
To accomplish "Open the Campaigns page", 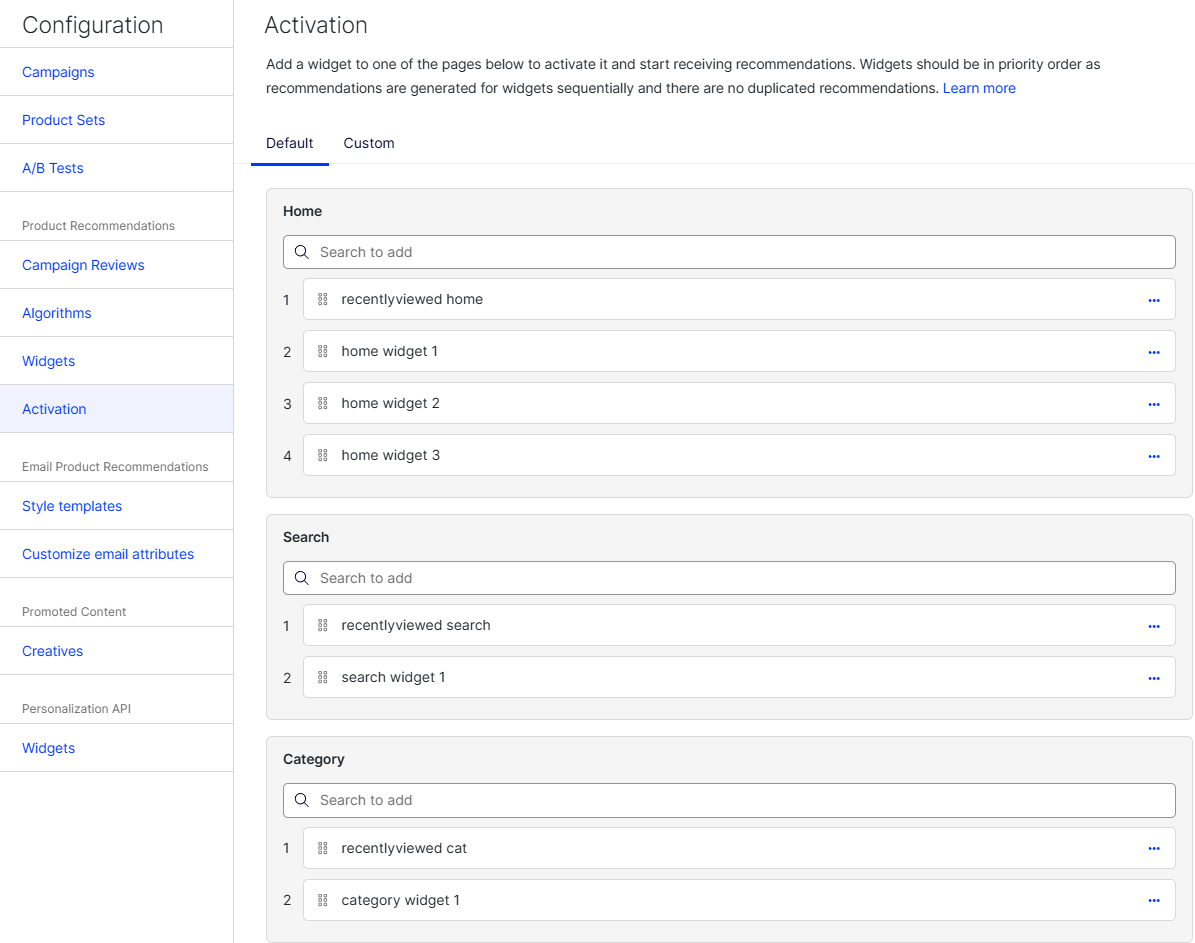I will [58, 72].
